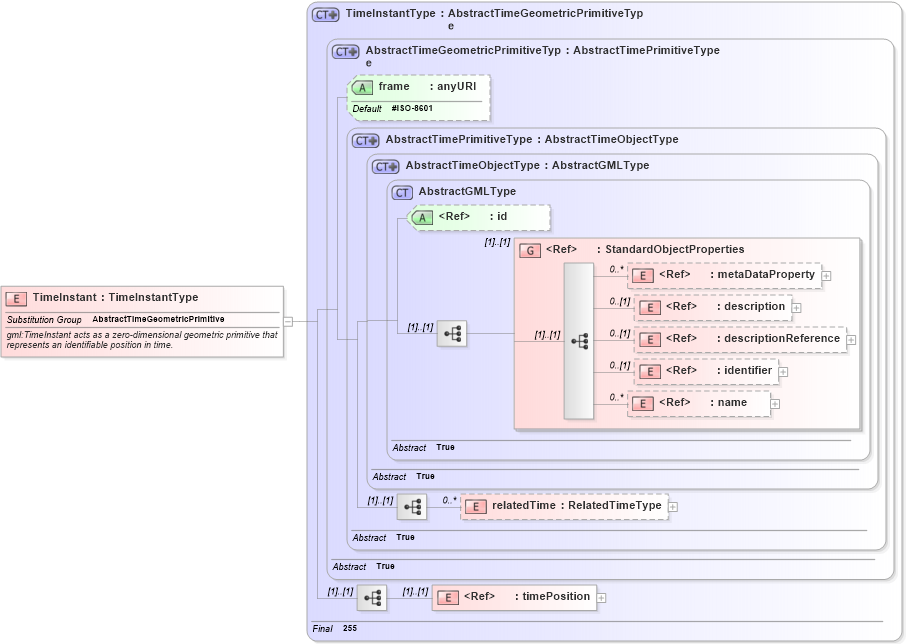
Task: Select the AbstractGMLType title
Action: (467, 192)
